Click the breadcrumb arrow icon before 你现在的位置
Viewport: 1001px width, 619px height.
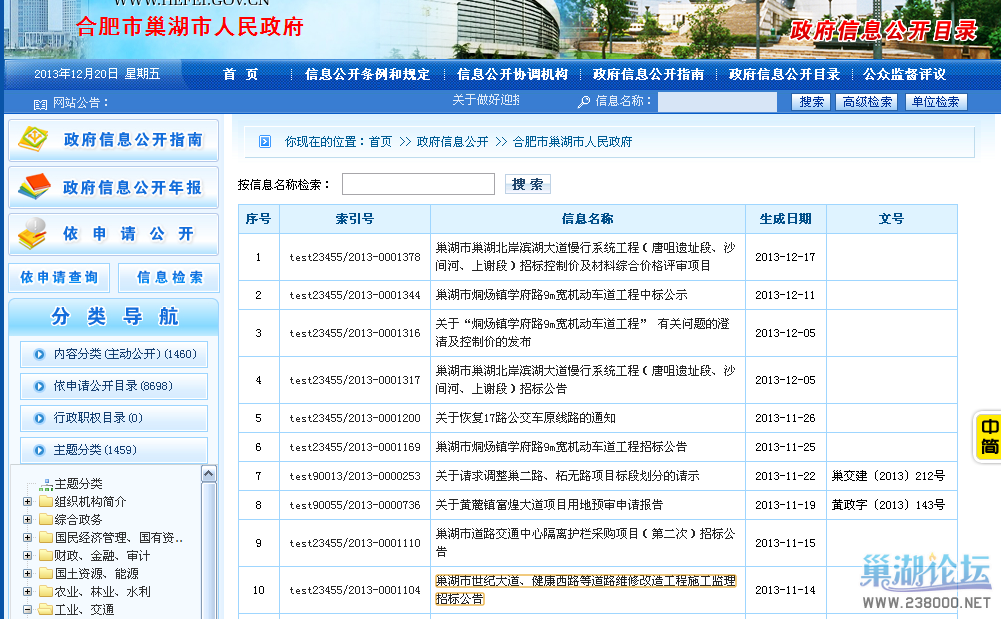(265, 142)
